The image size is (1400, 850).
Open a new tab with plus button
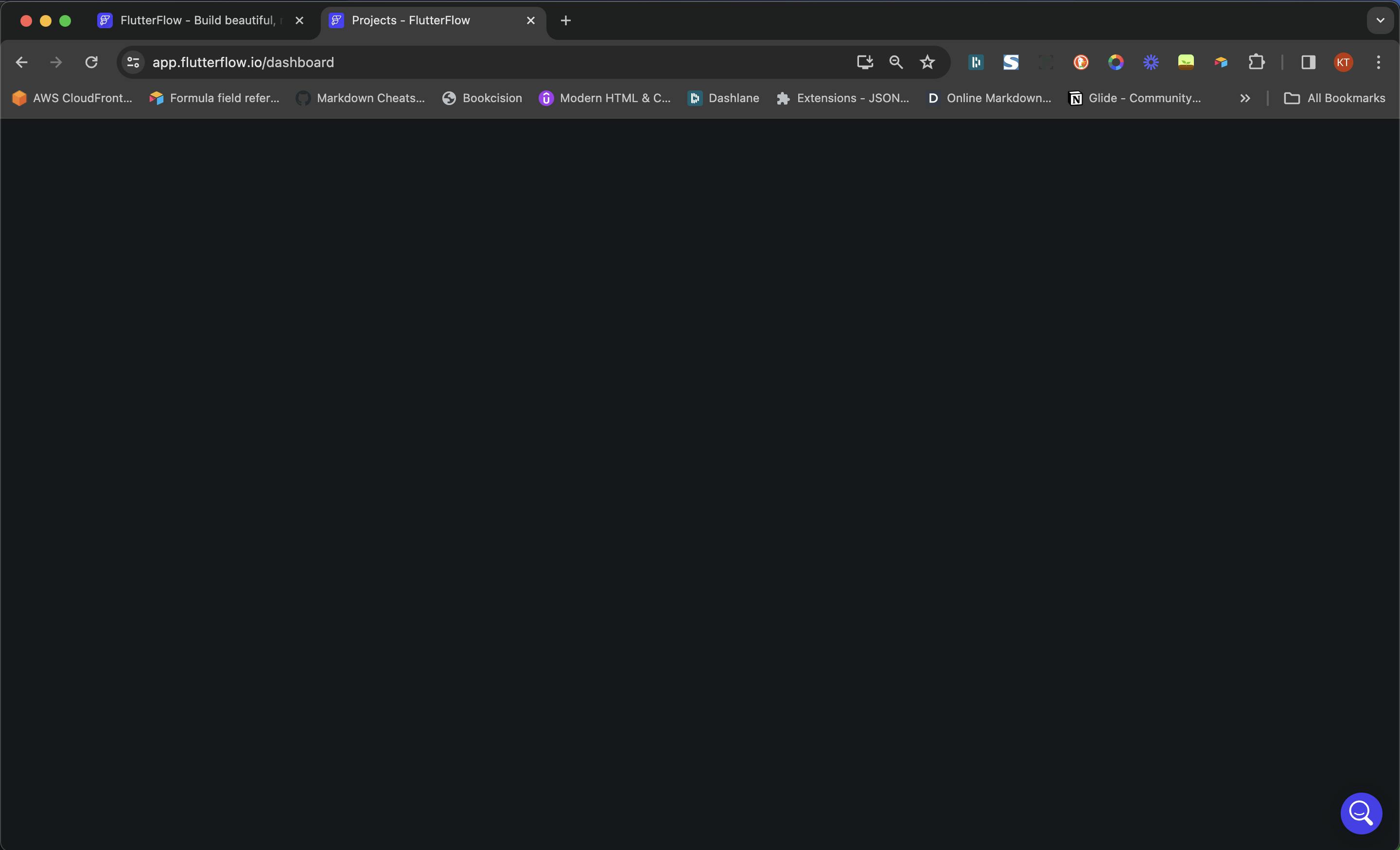(565, 20)
